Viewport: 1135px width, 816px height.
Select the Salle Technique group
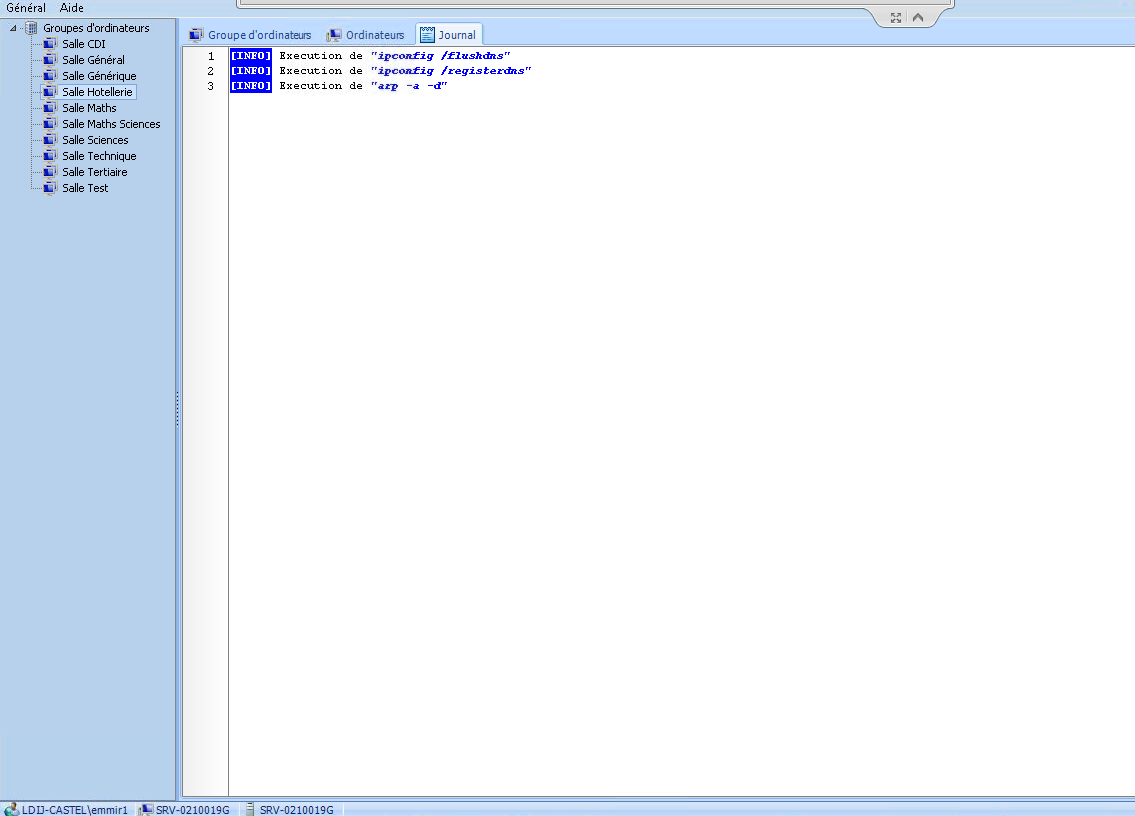[x=99, y=156]
